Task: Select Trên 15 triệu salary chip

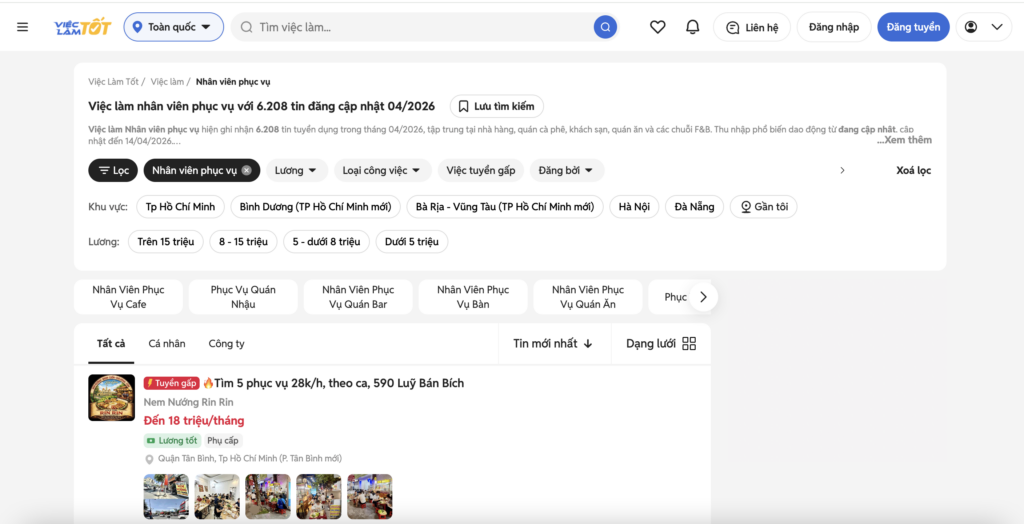Action: [166, 242]
